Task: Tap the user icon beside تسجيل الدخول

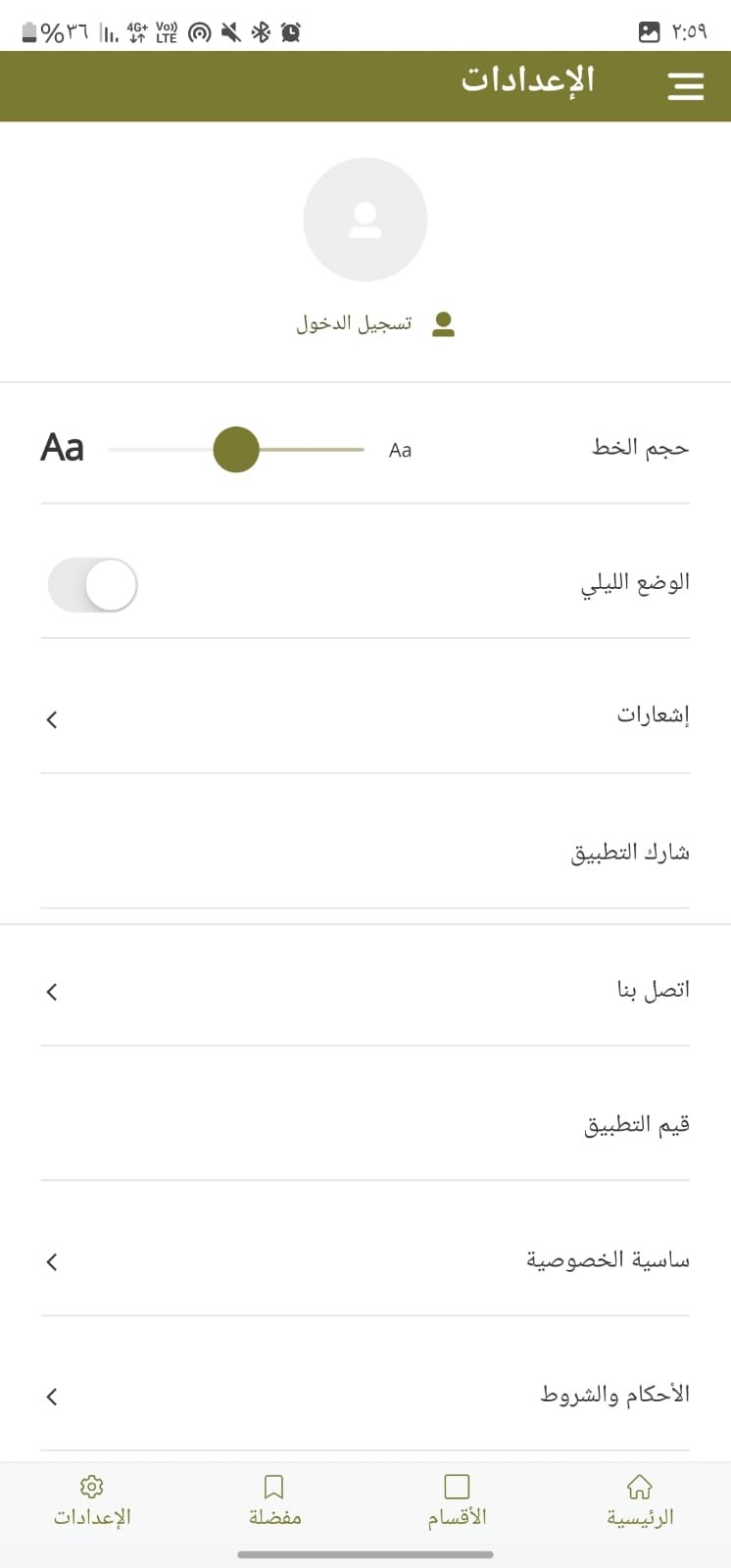Action: pyautogui.click(x=444, y=324)
